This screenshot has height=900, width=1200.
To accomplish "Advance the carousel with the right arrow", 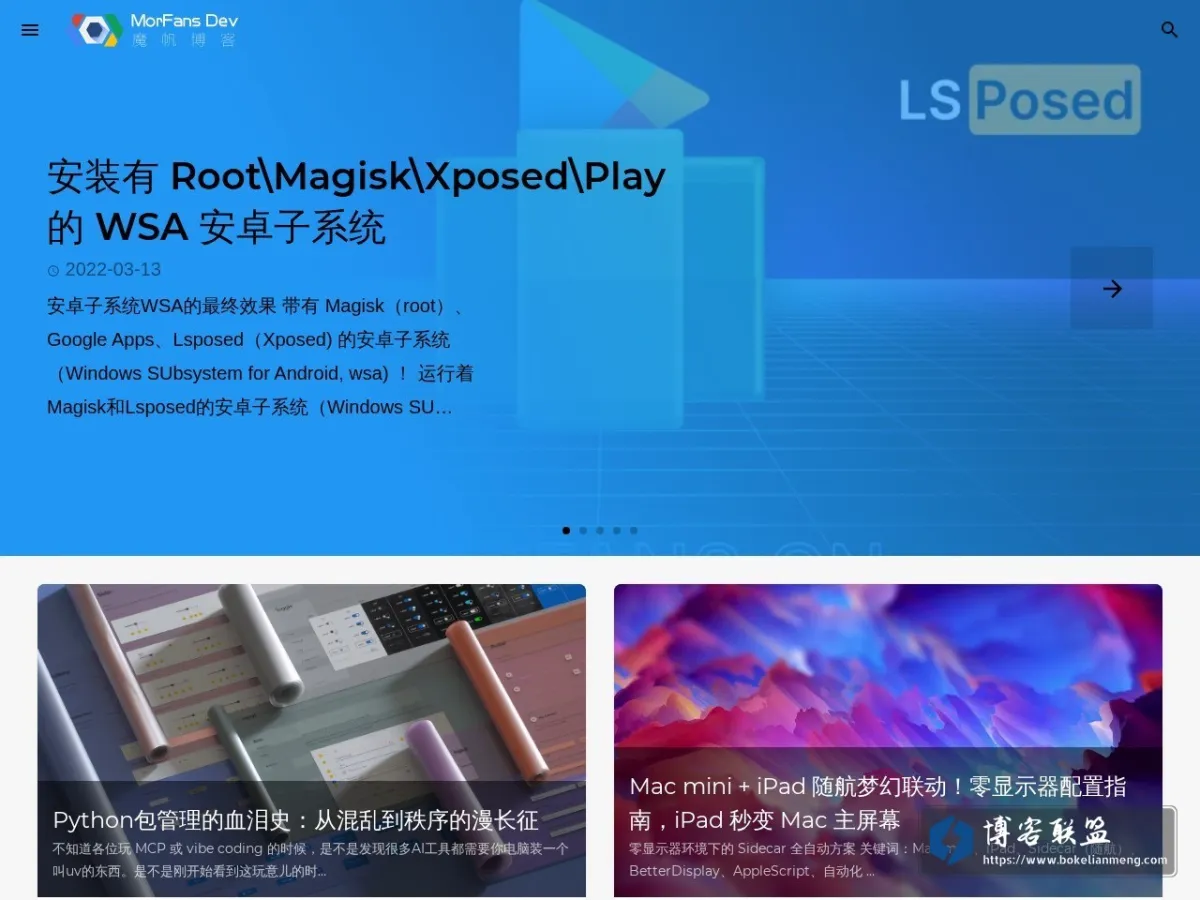I will 1112,288.
